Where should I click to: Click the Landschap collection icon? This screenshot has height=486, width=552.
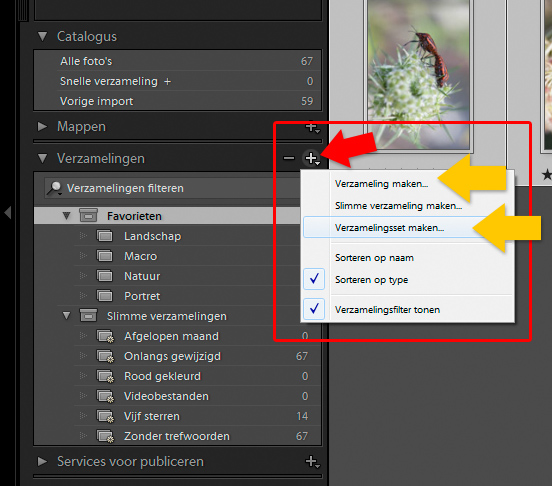pos(105,236)
